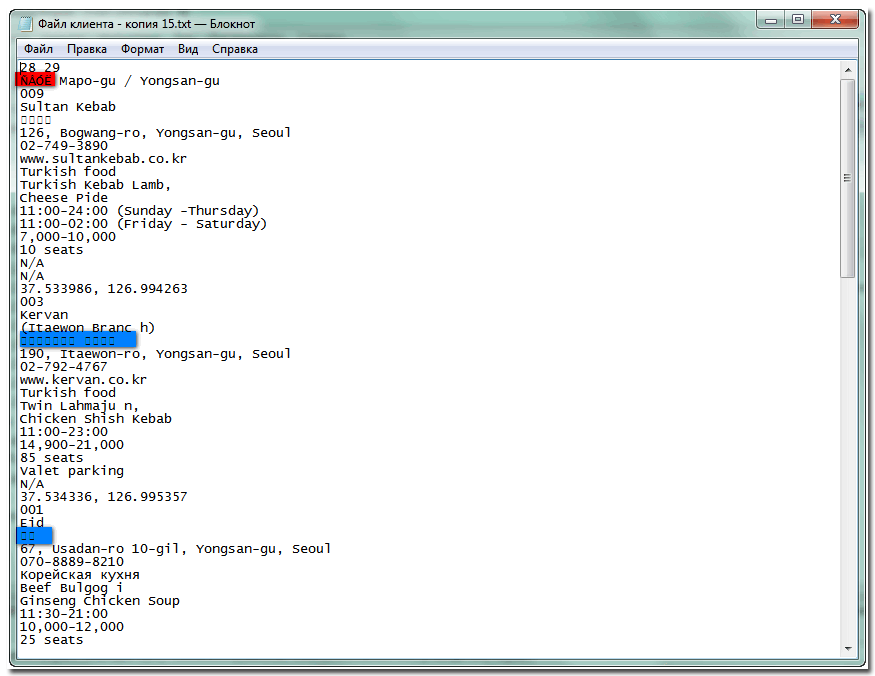Open the Правка menu

click(x=87, y=49)
